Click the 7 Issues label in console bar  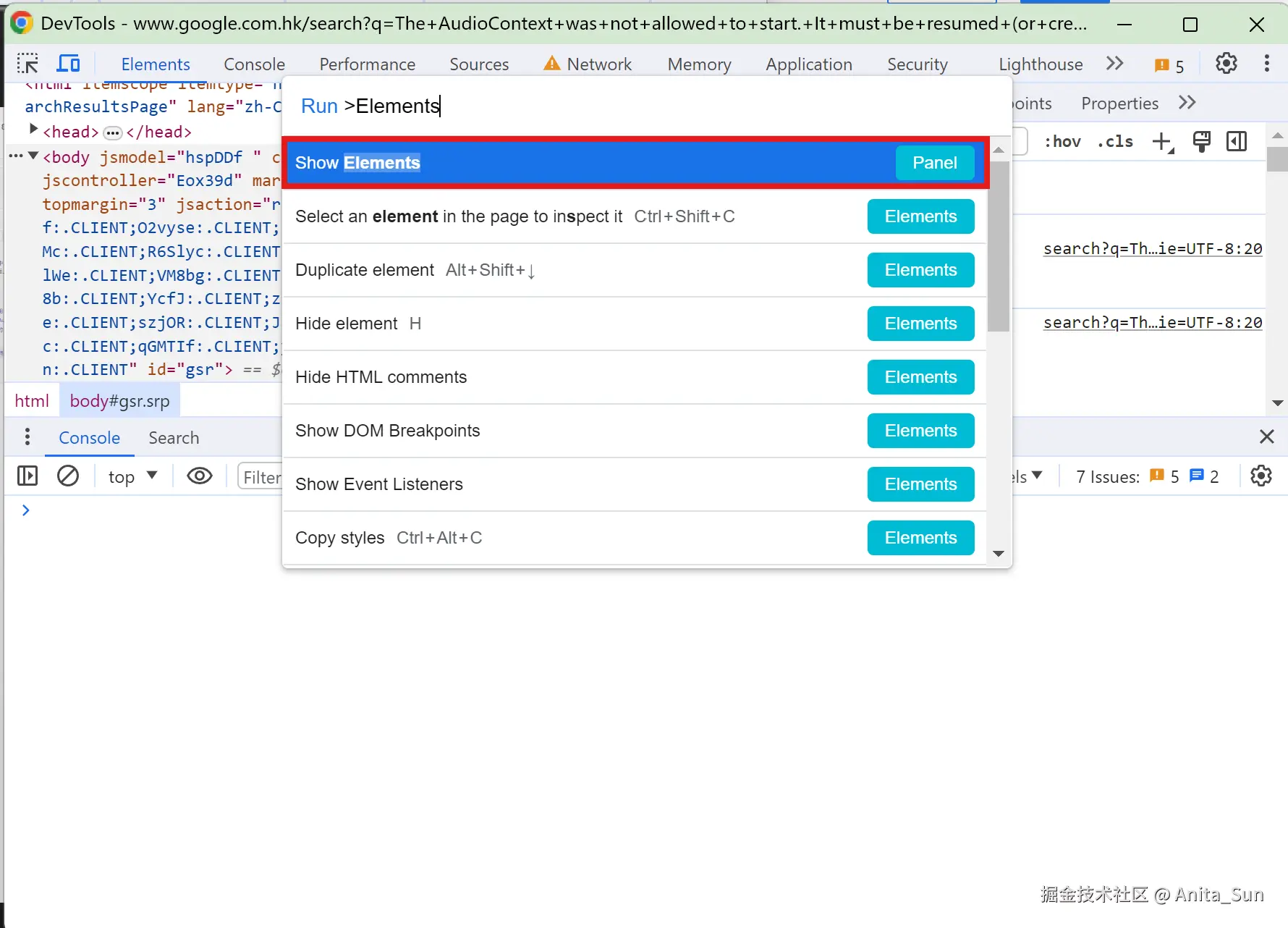(1107, 477)
